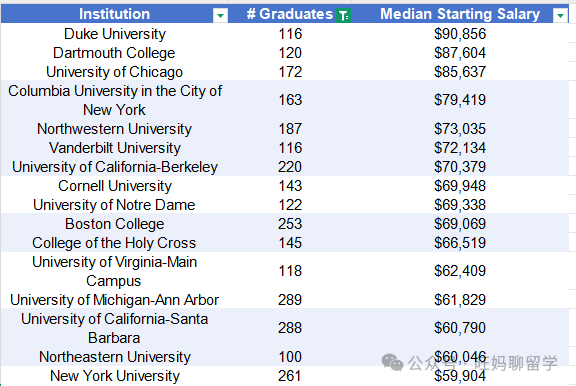Open the Institution column filter dropdown
Image resolution: width=576 pixels, height=386 pixels.
[x=220, y=15]
